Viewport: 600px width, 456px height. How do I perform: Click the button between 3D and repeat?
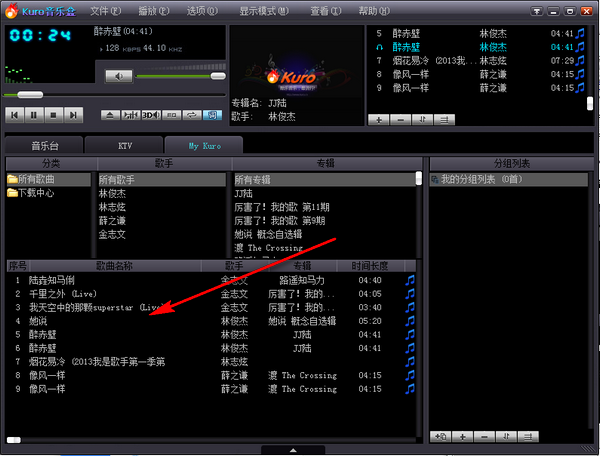click(171, 115)
